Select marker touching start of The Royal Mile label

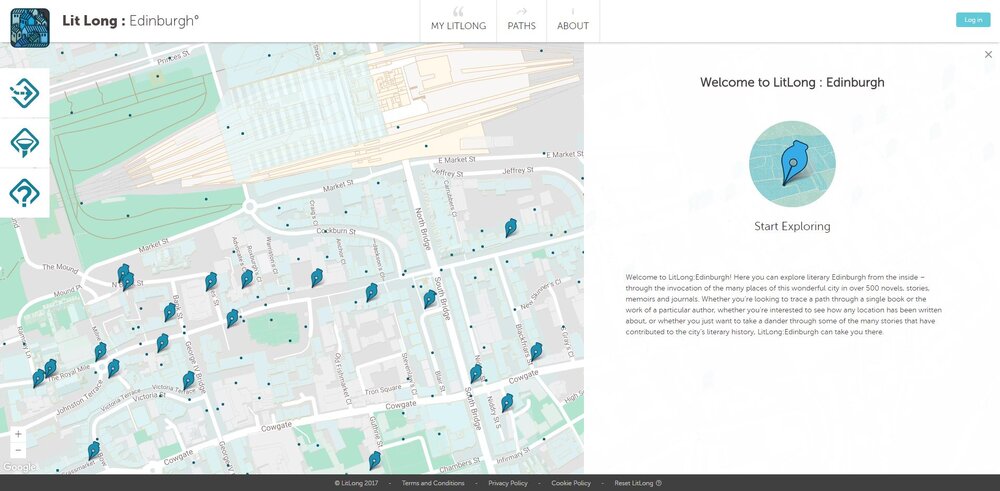point(50,368)
